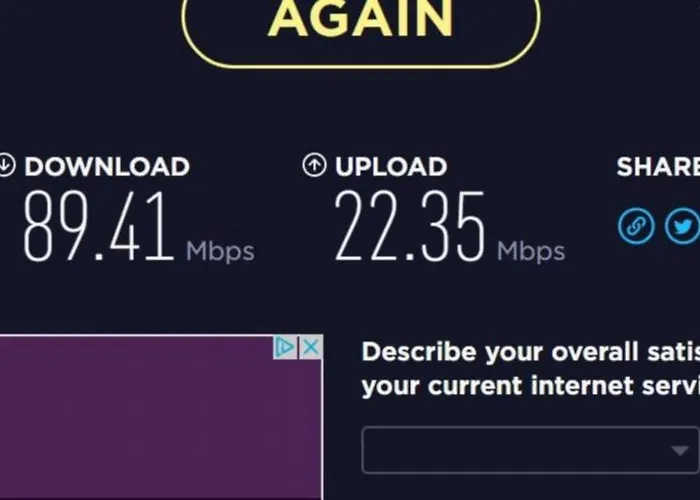Click the 22.35 upload speed value

click(409, 226)
